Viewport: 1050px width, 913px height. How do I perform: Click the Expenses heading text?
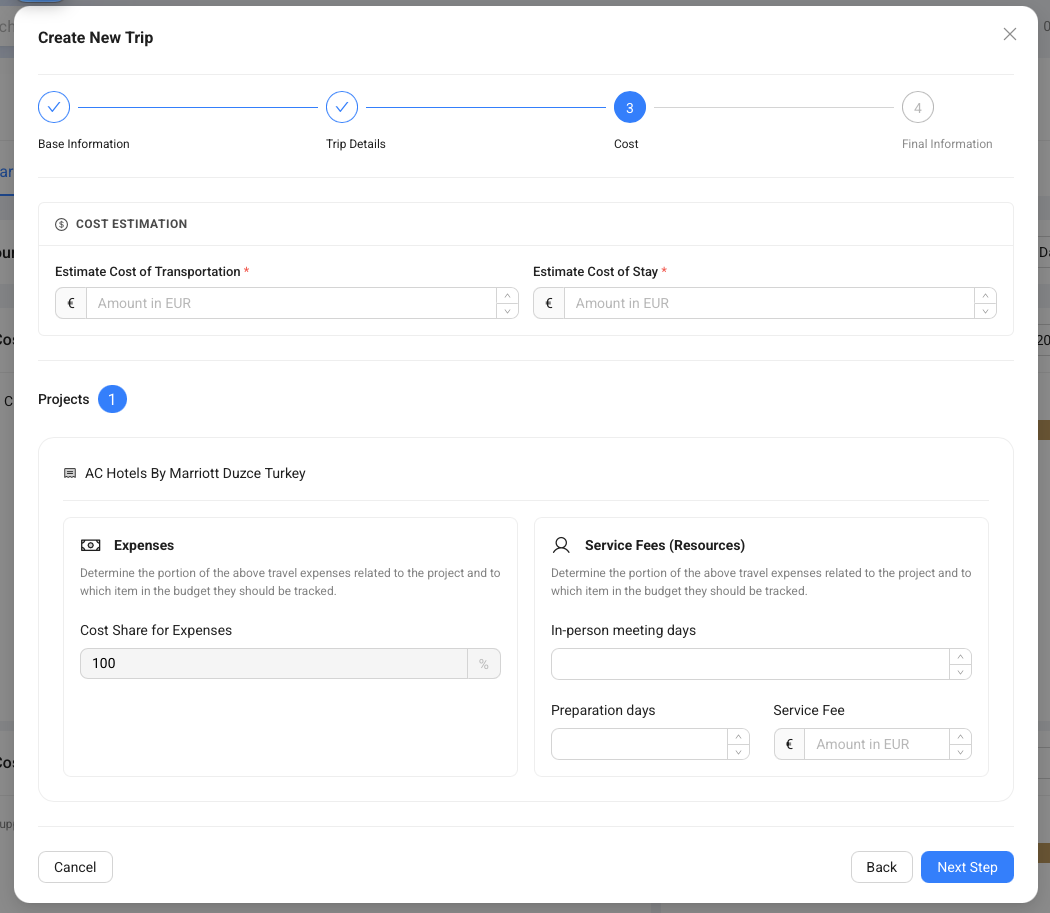(144, 545)
